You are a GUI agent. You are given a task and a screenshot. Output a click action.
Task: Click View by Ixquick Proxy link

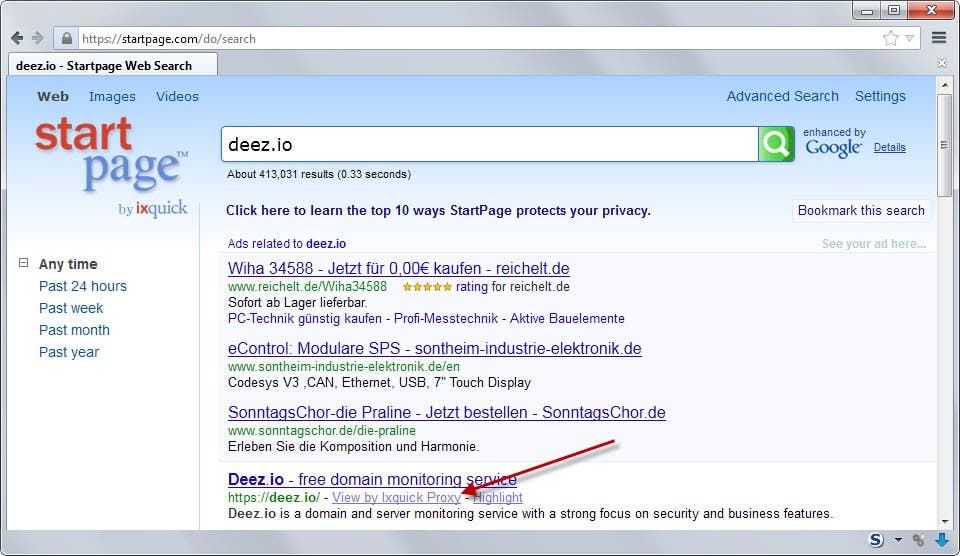point(396,498)
